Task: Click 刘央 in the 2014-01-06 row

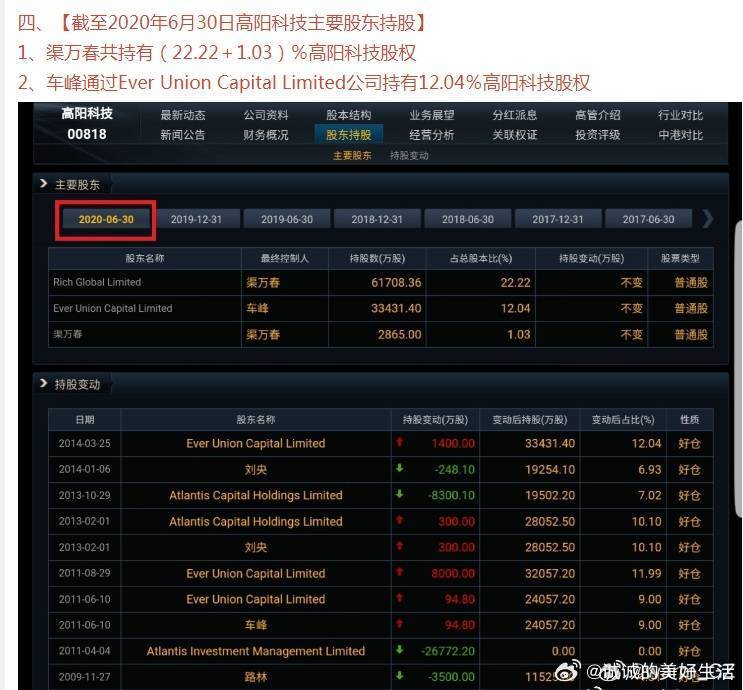Action: pyautogui.click(x=256, y=470)
